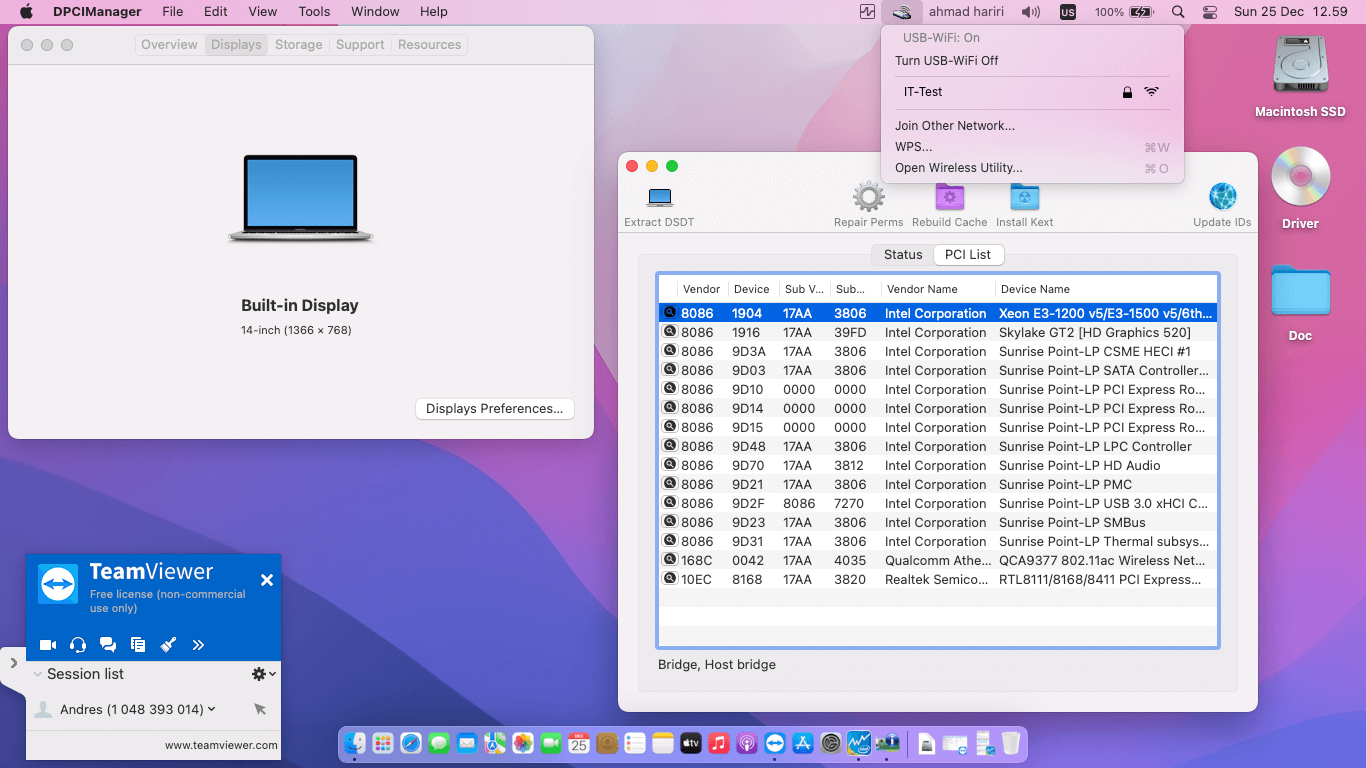Click the TeamViewer headset audio icon
Screen dimensions: 1366x768
(x=78, y=645)
